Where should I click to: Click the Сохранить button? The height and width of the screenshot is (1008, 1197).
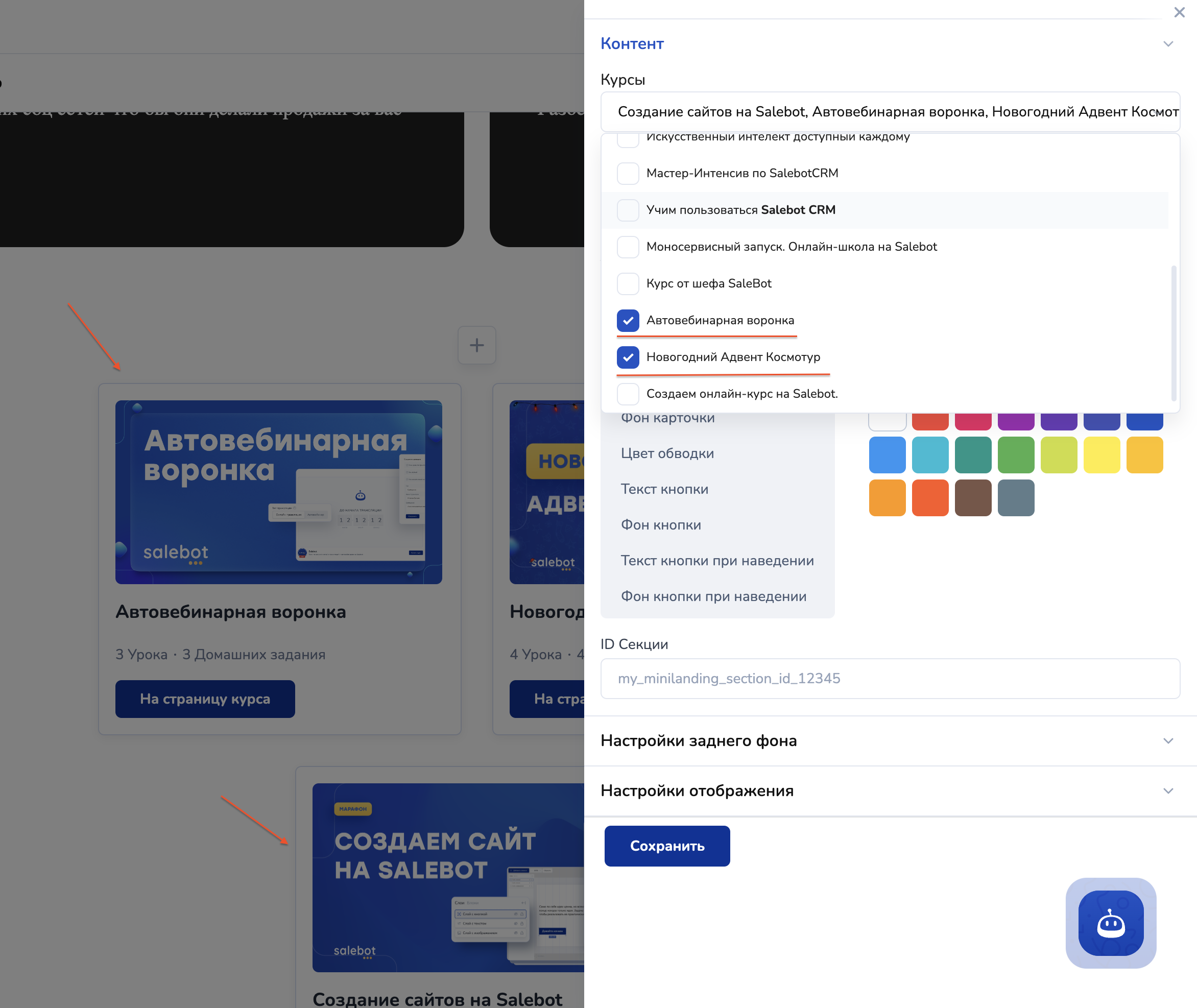667,846
